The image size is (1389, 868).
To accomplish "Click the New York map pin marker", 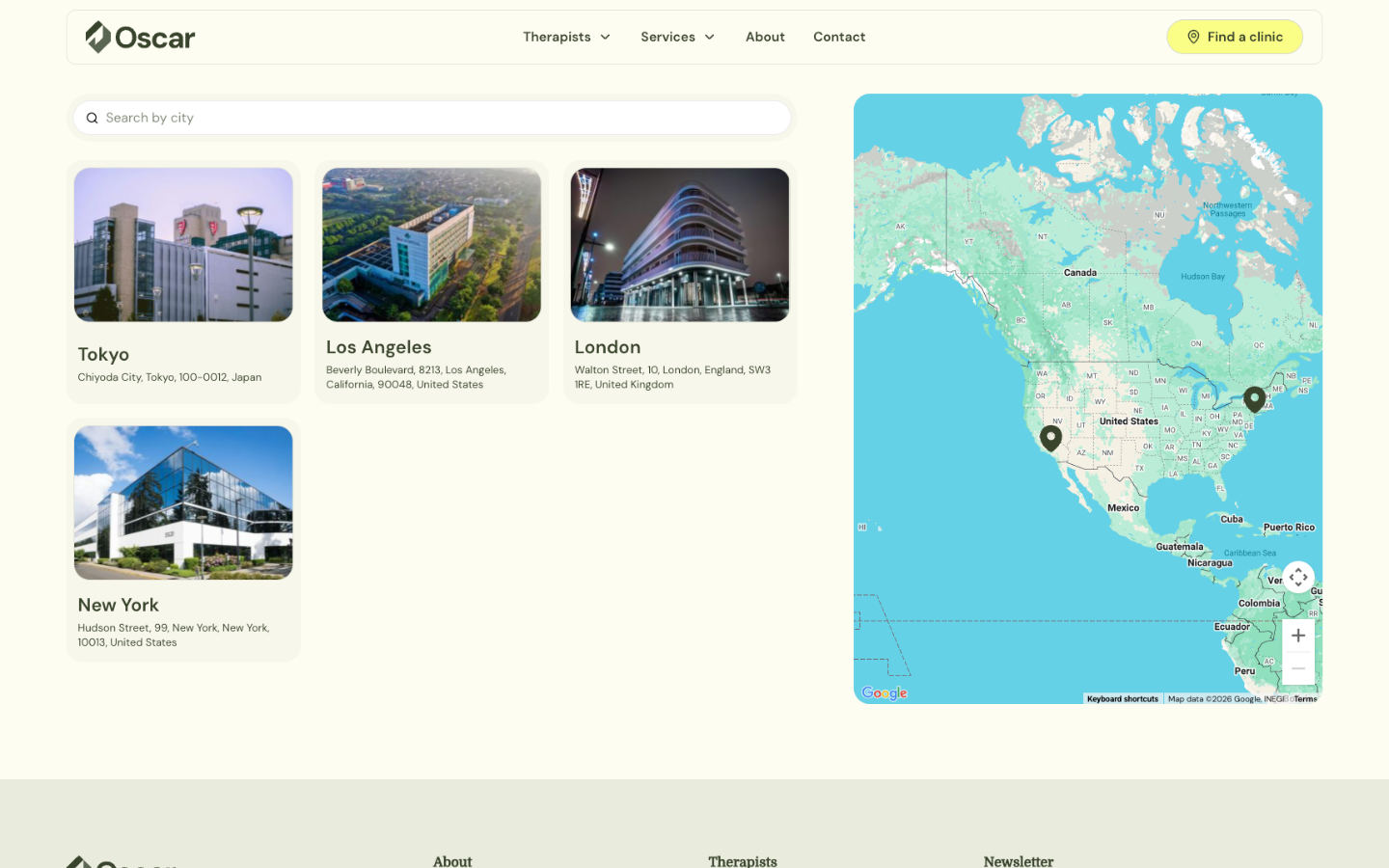I will pyautogui.click(x=1254, y=398).
